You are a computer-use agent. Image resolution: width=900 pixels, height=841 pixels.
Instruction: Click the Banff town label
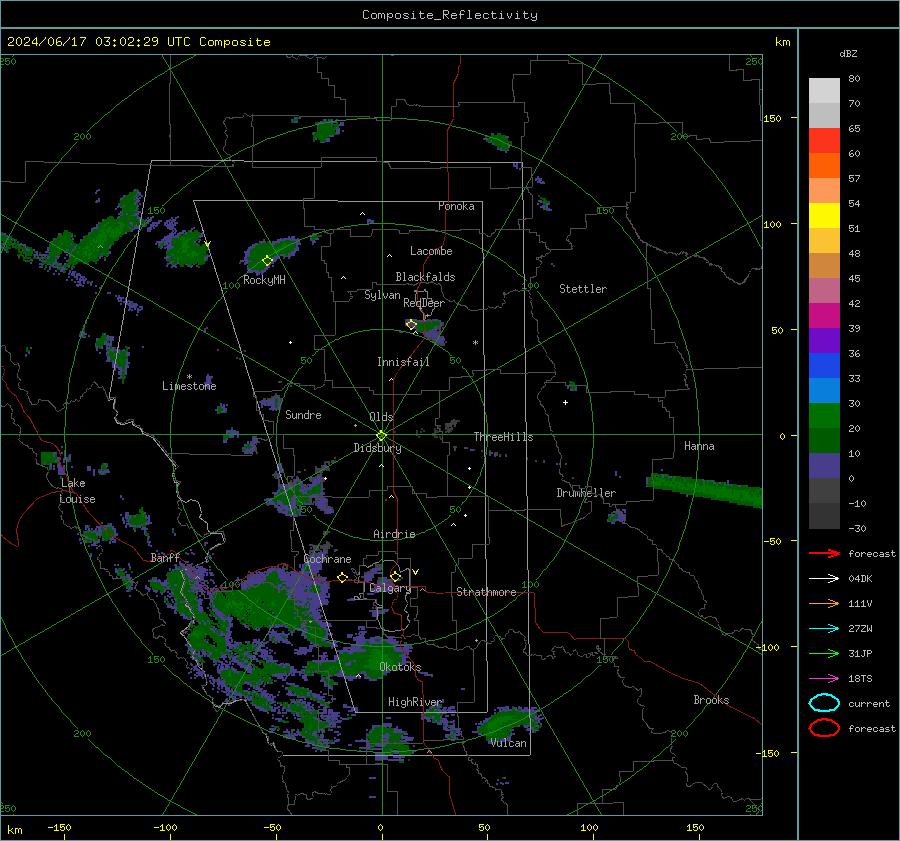coord(165,557)
